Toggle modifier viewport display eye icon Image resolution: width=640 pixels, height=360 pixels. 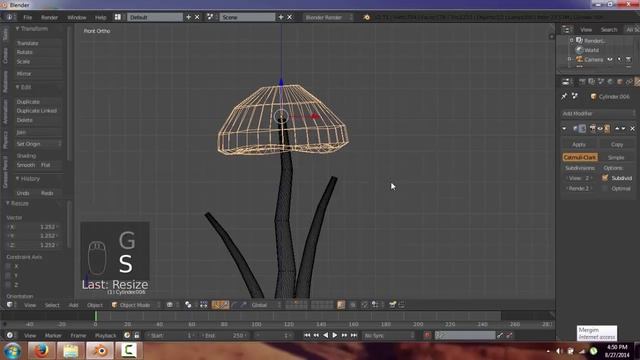click(x=600, y=129)
